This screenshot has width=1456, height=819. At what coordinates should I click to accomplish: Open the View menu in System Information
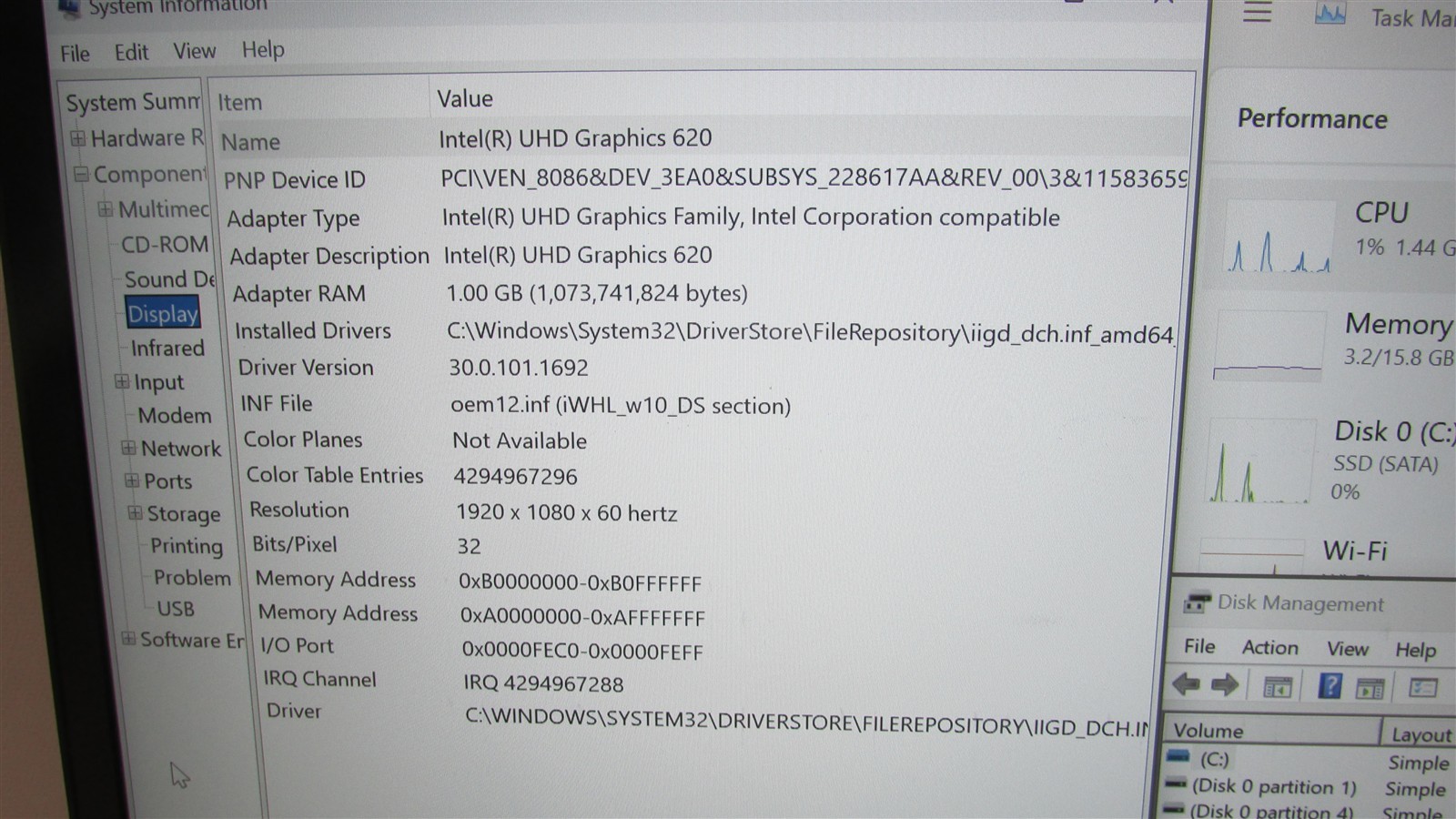(195, 51)
